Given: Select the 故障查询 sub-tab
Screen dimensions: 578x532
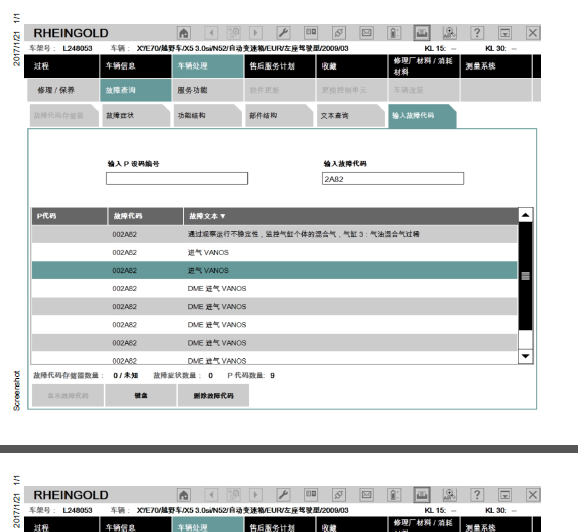Looking at the screenshot, I should click(136, 90).
